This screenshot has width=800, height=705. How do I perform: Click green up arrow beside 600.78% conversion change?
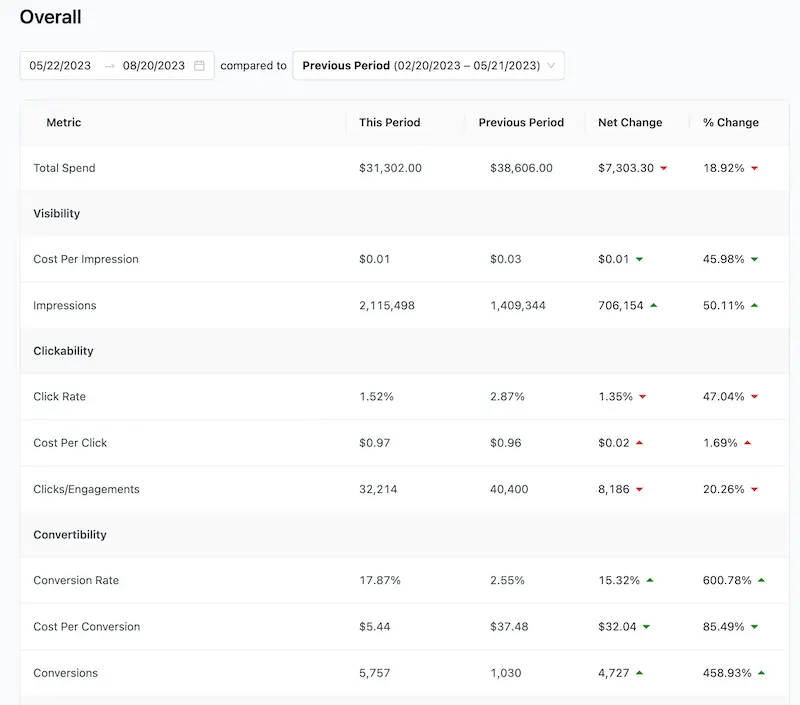(x=761, y=580)
